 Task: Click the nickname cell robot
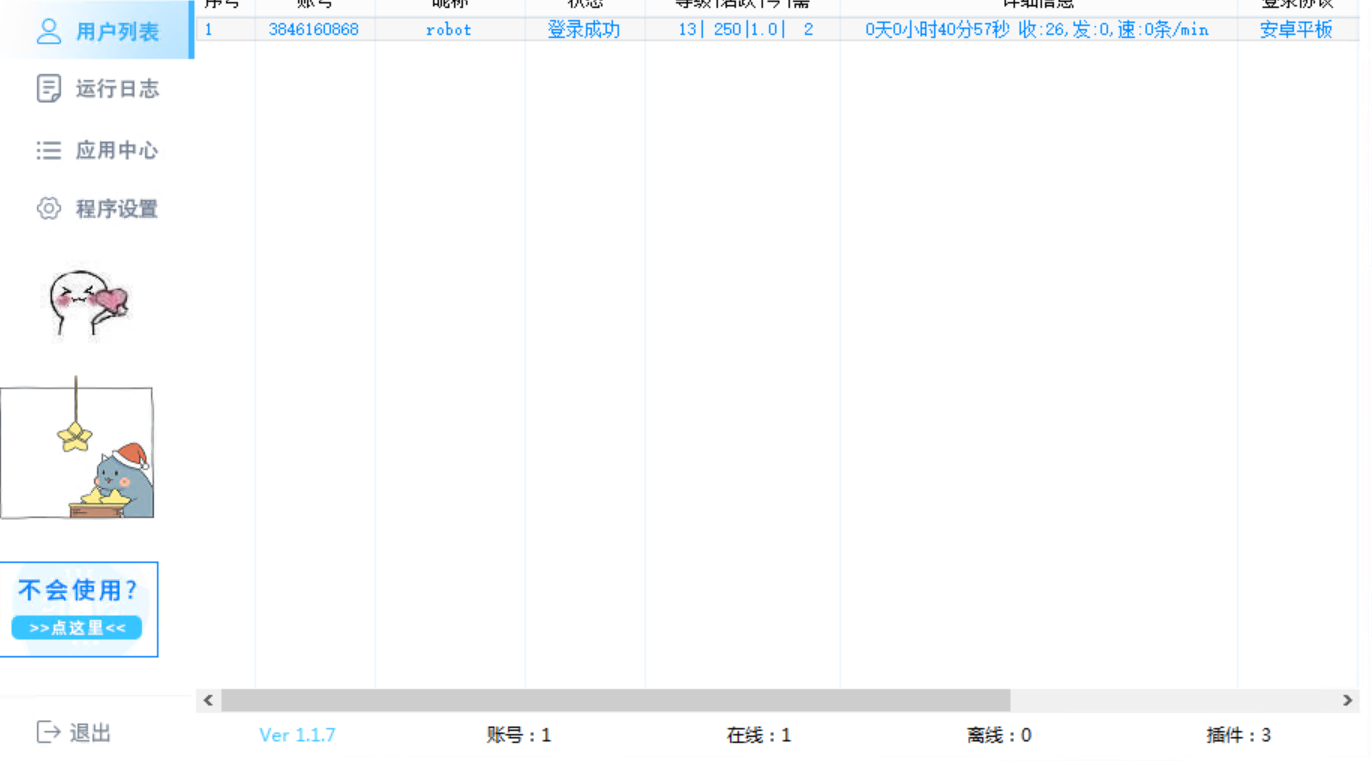449,29
